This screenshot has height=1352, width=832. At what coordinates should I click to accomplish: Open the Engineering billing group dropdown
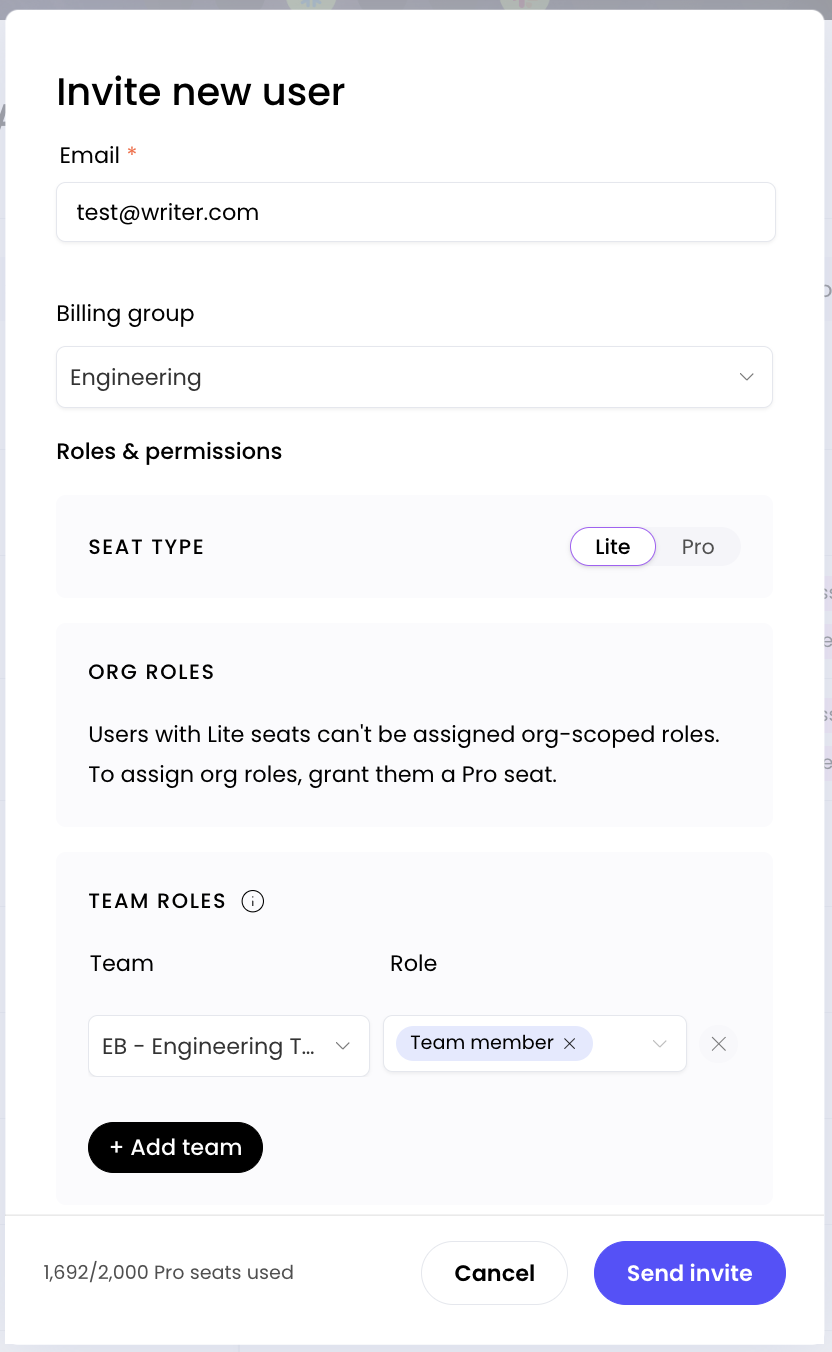[414, 377]
